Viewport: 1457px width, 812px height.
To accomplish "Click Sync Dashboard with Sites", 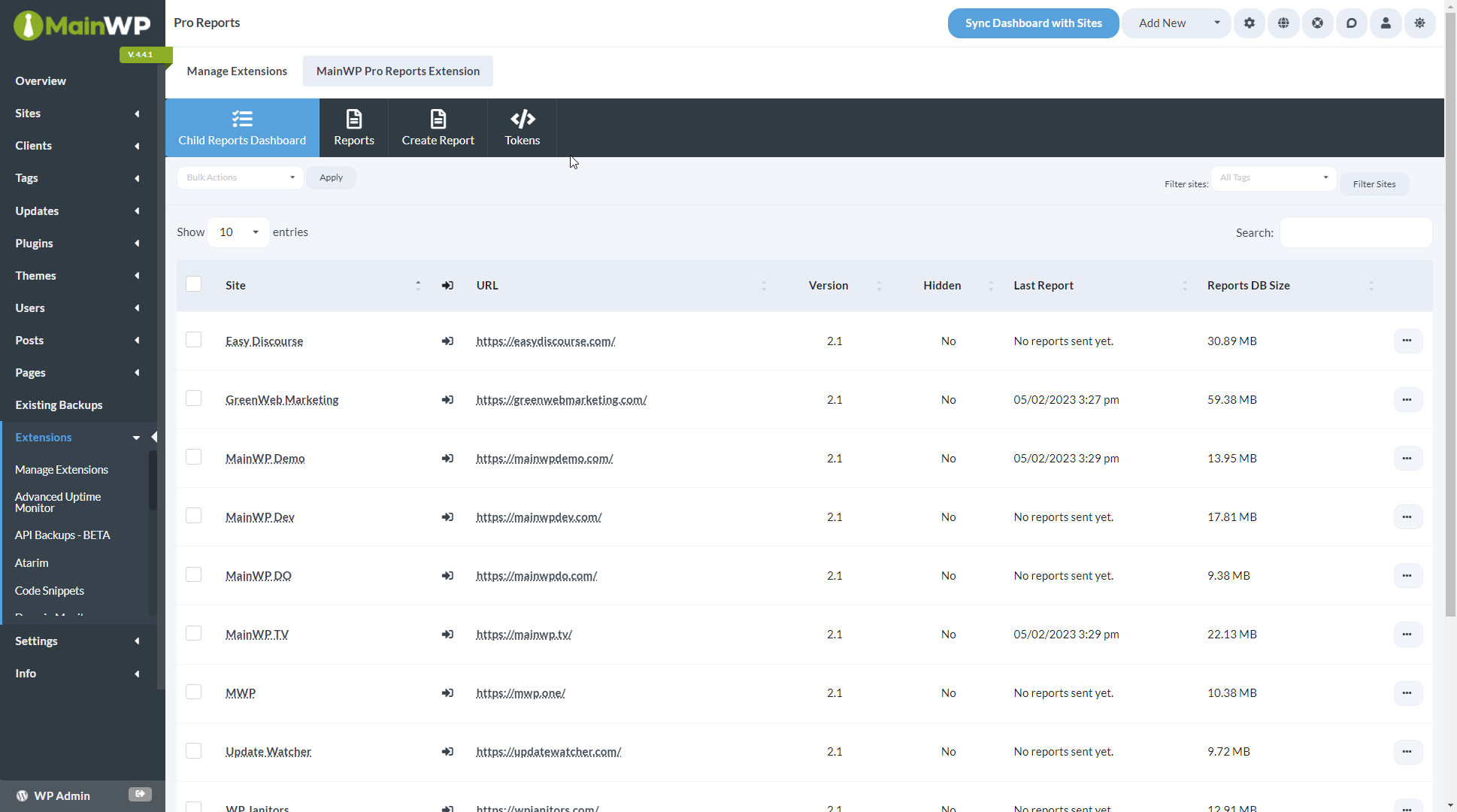I will (x=1033, y=23).
